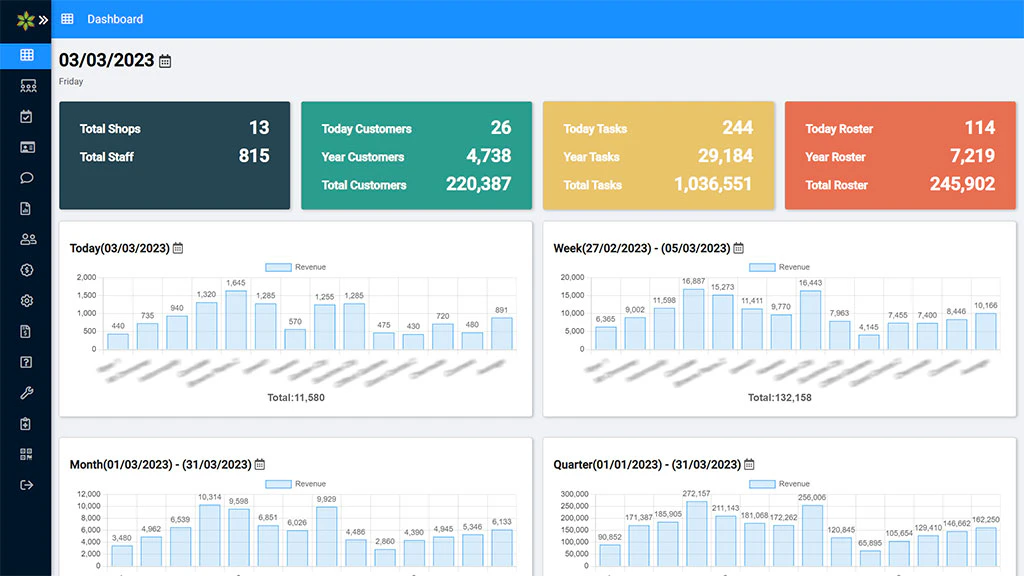The width and height of the screenshot is (1024, 576).
Task: Open the settings gear icon
Action: coord(26,300)
